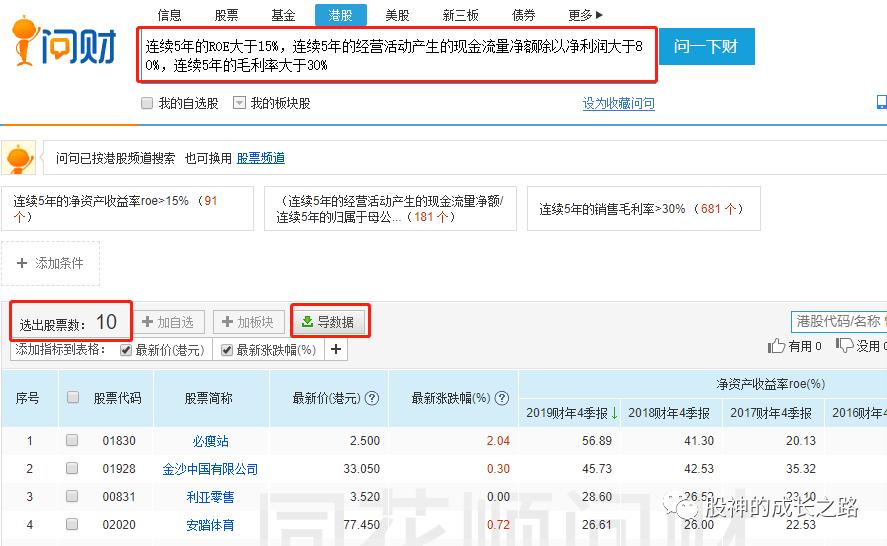Click the mascot avatar icon

(x=19, y=158)
